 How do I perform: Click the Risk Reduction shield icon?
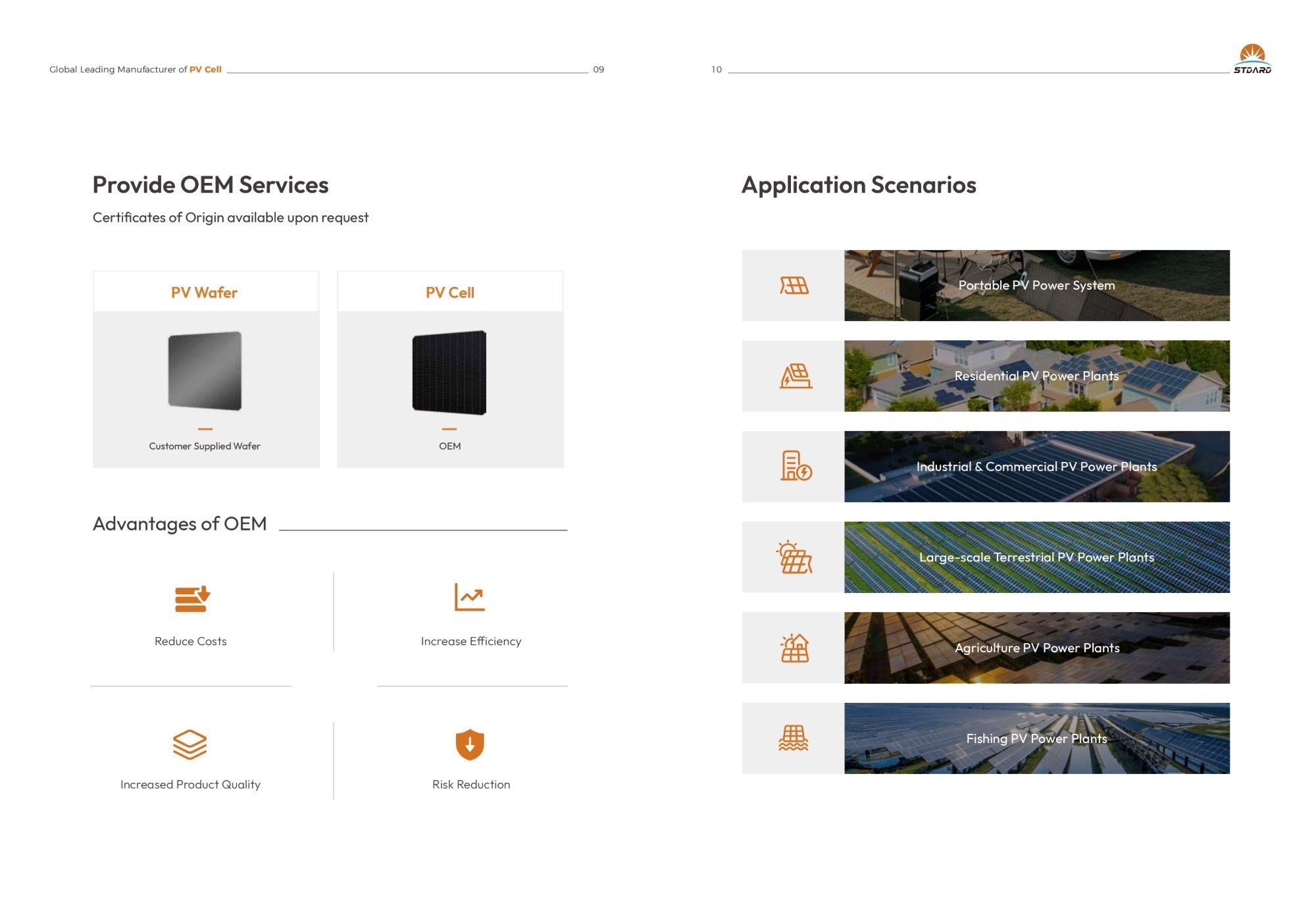click(x=470, y=744)
